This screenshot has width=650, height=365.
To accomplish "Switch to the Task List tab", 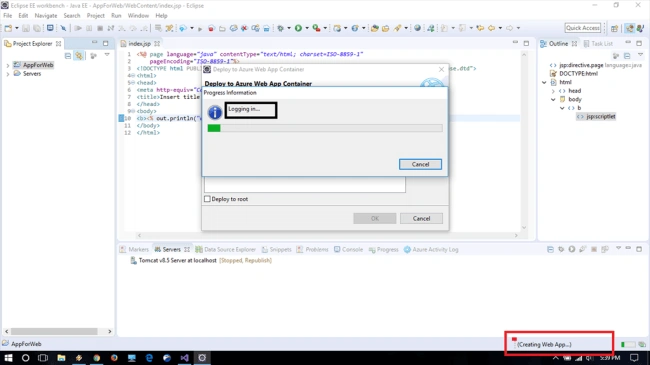I will coord(598,44).
